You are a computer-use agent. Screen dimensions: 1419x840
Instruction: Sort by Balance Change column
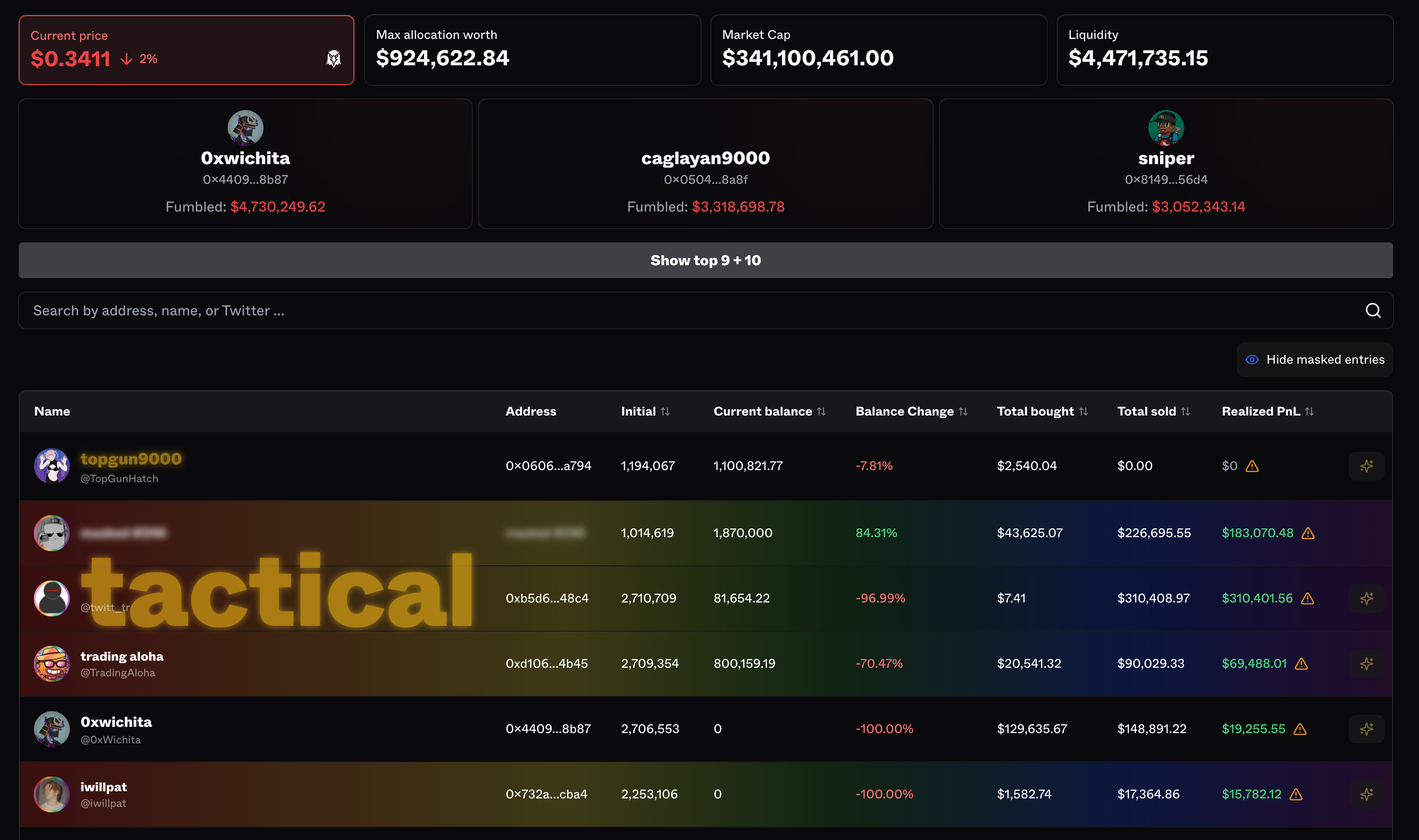pyautogui.click(x=963, y=412)
